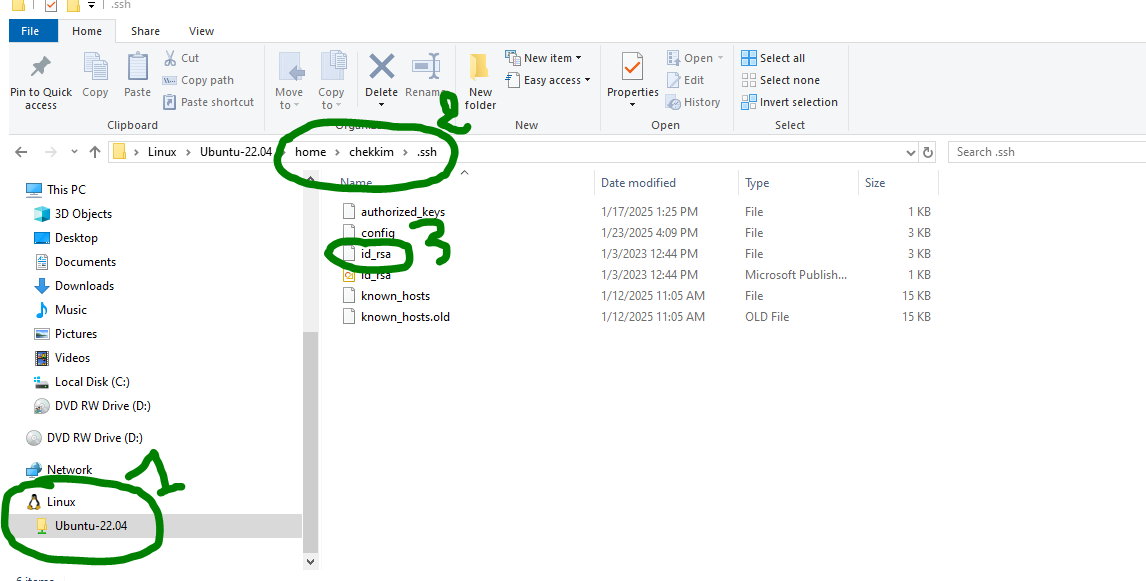
Task: Click the Copy icon in Clipboard group
Action: 96,68
